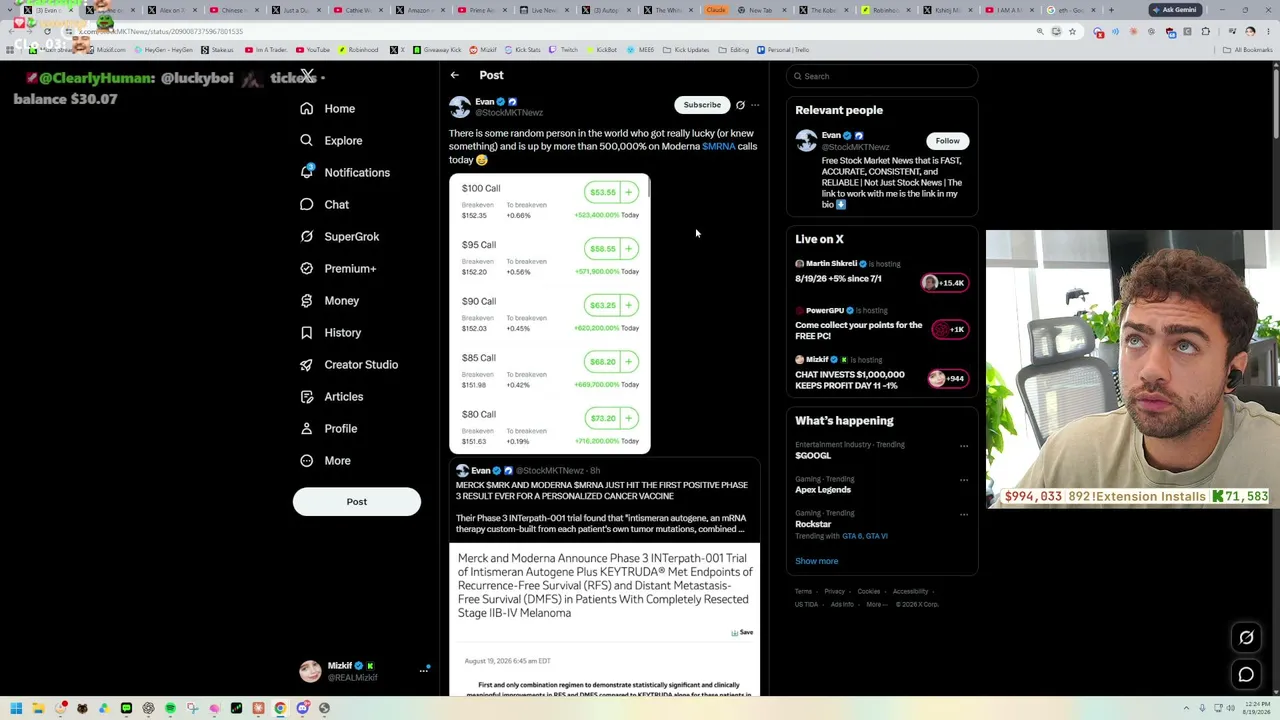Click the plus button on the $100 Call row
The image size is (1280, 720).
[629, 192]
